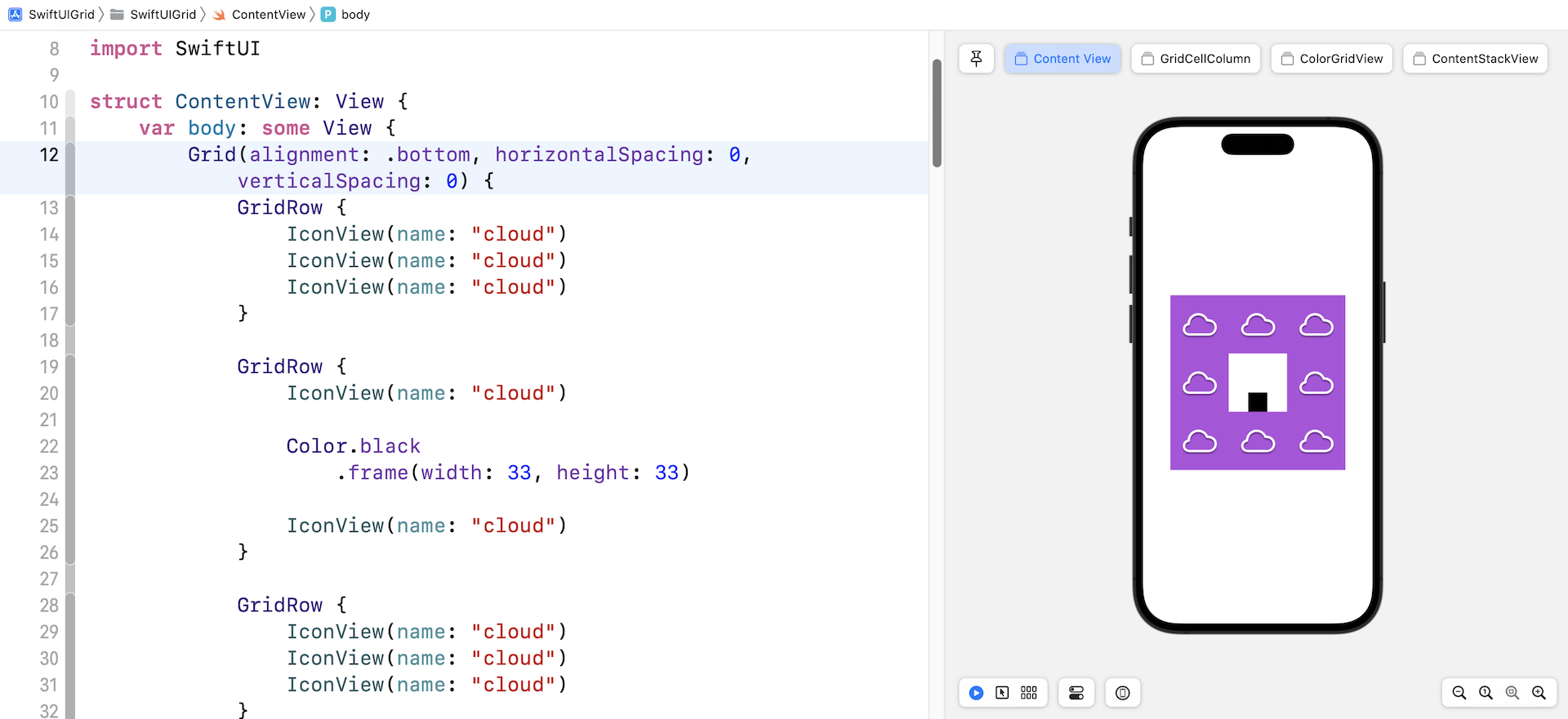This screenshot has width=1568, height=719.
Task: Open preview device selector
Action: pyautogui.click(x=1123, y=693)
